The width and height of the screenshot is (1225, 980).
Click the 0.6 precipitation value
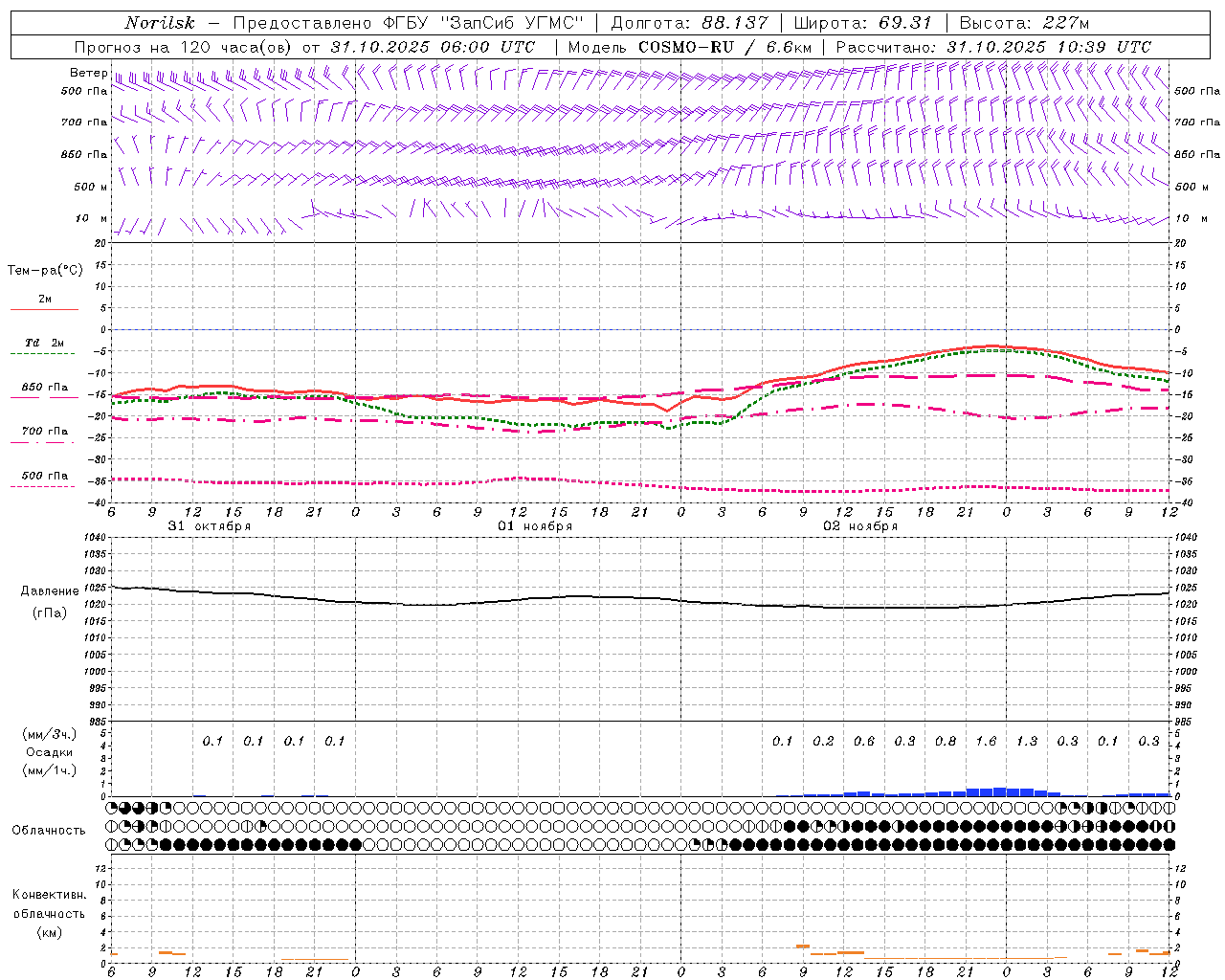864,741
